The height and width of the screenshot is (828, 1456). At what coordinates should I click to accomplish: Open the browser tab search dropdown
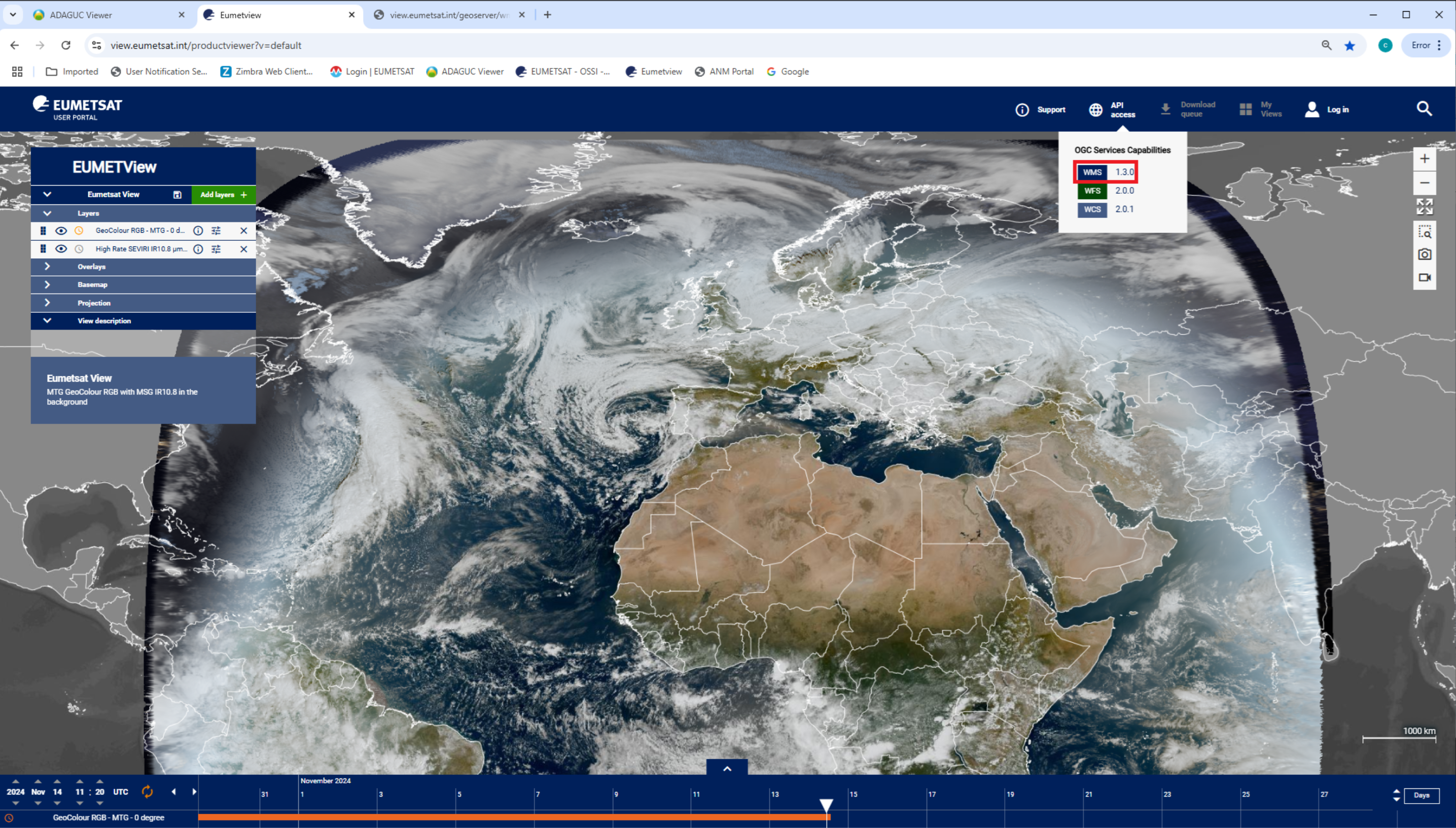[x=13, y=15]
